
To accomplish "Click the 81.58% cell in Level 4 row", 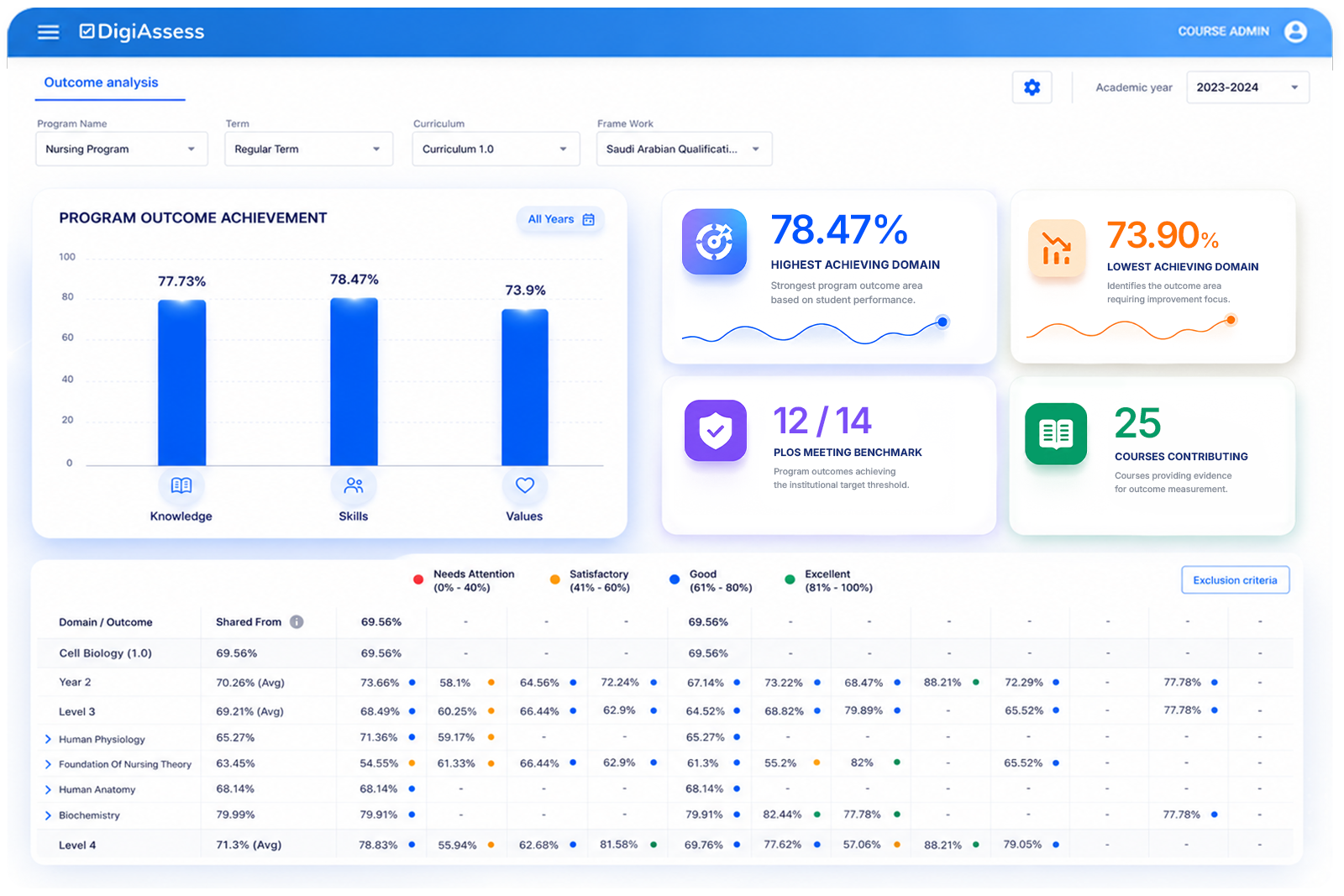I will (619, 845).
